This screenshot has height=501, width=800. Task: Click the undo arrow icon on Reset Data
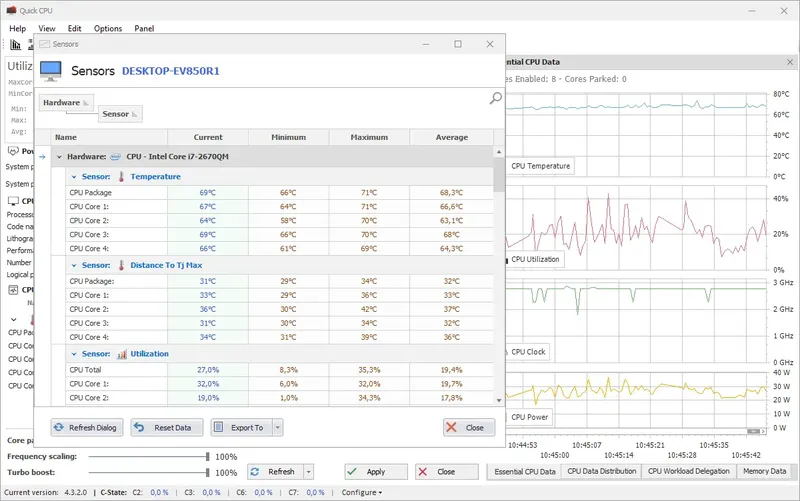click(139, 427)
